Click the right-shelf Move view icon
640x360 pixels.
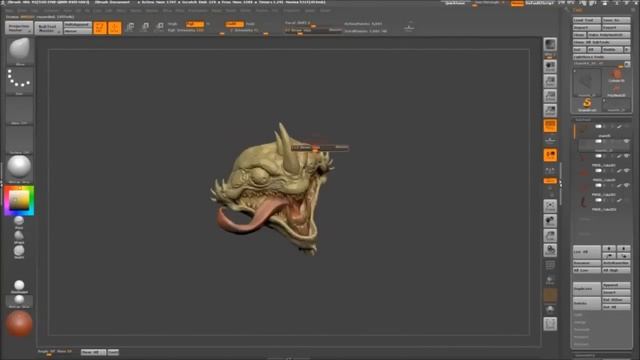point(550,220)
